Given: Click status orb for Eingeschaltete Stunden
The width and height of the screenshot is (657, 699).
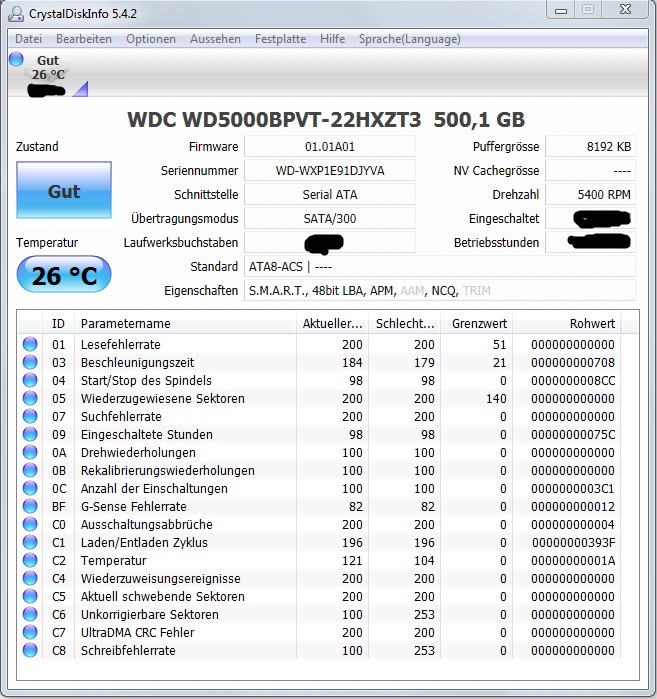Looking at the screenshot, I should click(30, 434).
